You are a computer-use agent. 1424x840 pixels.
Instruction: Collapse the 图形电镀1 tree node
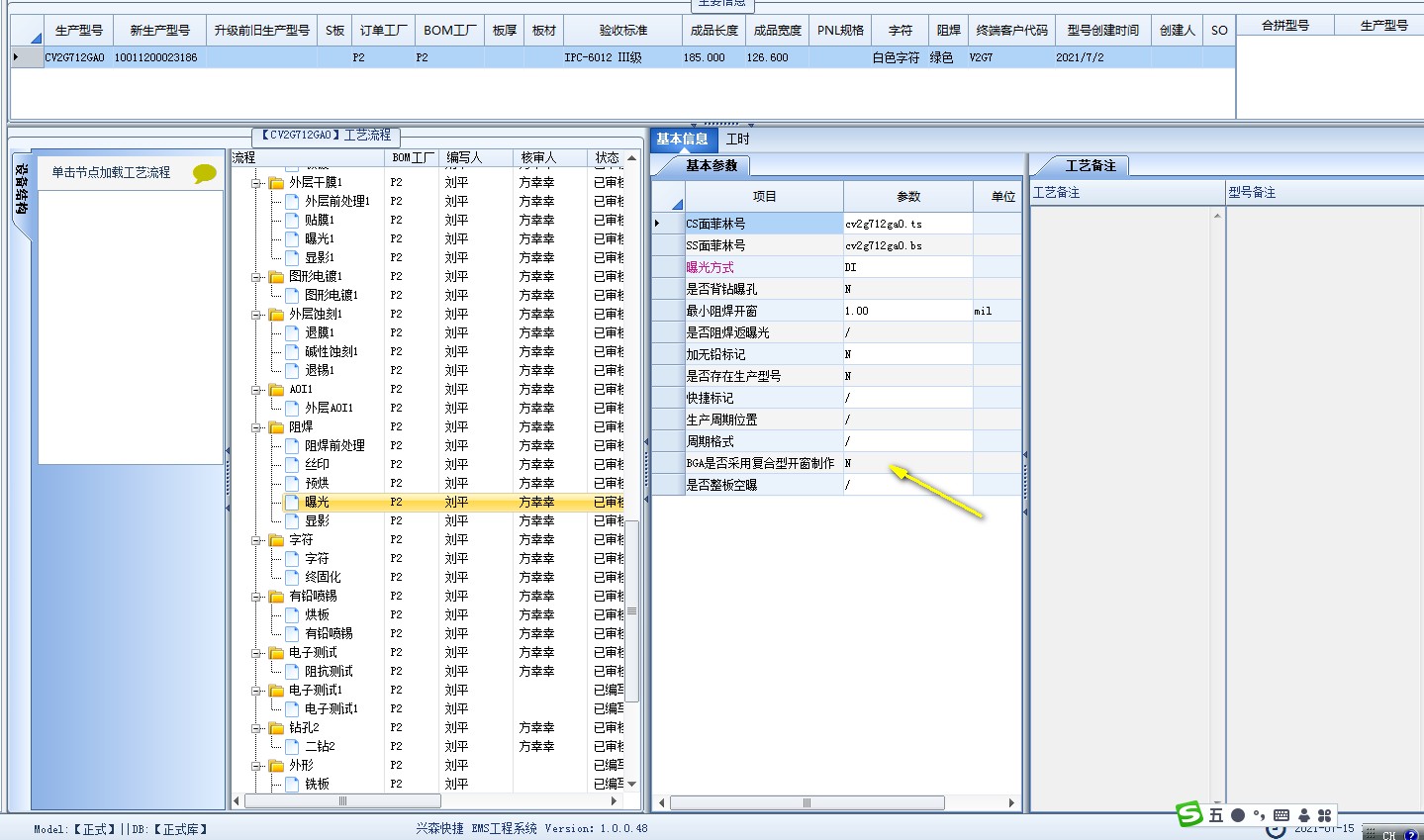pyautogui.click(x=256, y=277)
